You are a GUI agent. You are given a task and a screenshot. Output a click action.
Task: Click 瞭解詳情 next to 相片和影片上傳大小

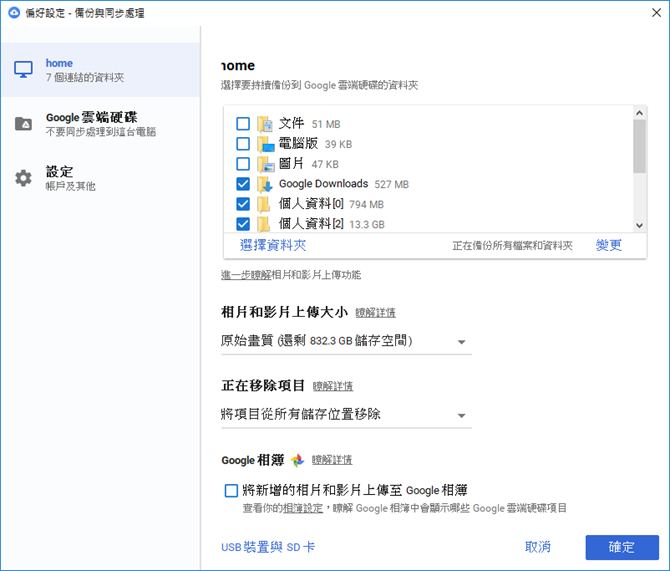click(x=376, y=313)
